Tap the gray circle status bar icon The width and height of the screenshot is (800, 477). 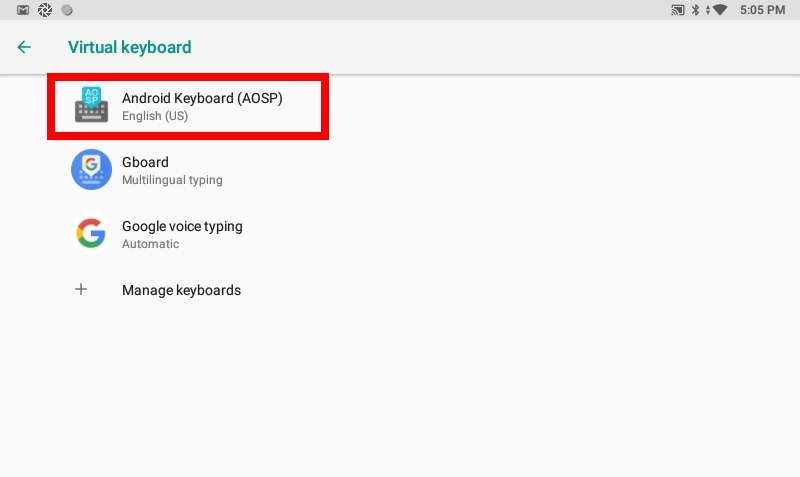tap(67, 10)
